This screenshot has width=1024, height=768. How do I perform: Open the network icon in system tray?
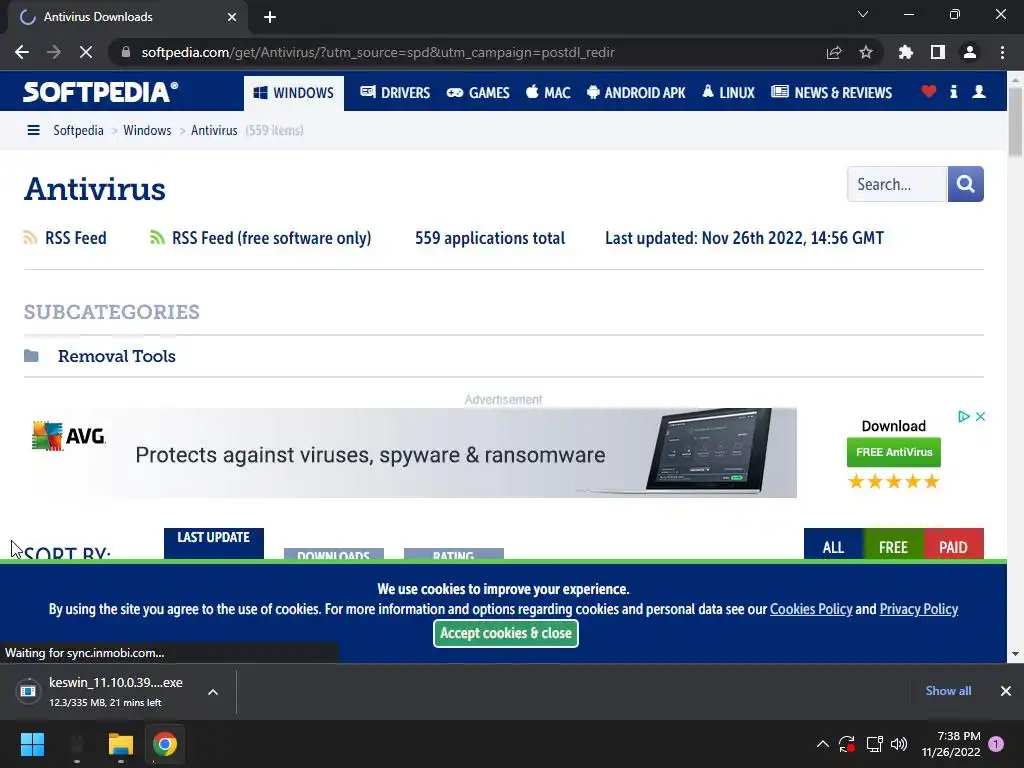874,744
